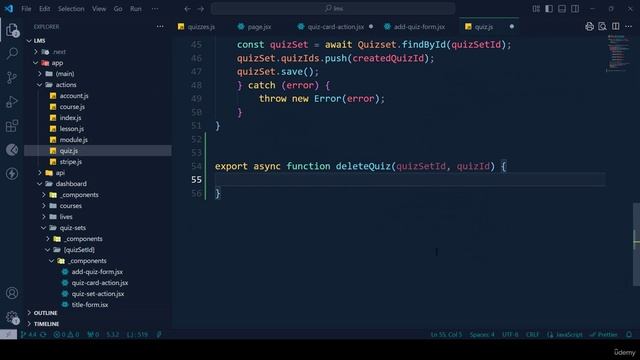Collapse the actions folder
This screenshot has width=640, height=360.
66,85
